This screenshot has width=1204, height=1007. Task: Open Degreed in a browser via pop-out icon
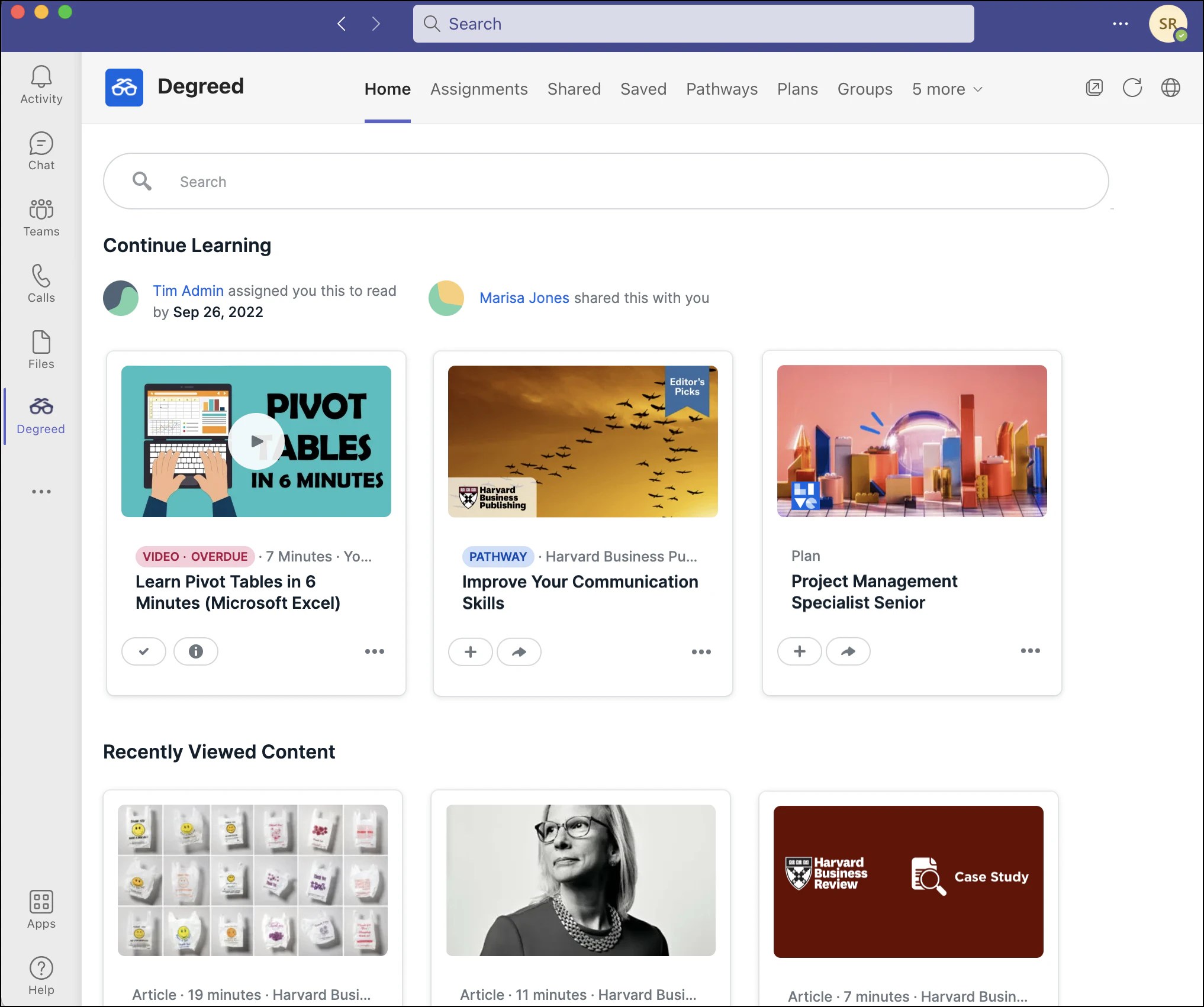[x=1094, y=87]
